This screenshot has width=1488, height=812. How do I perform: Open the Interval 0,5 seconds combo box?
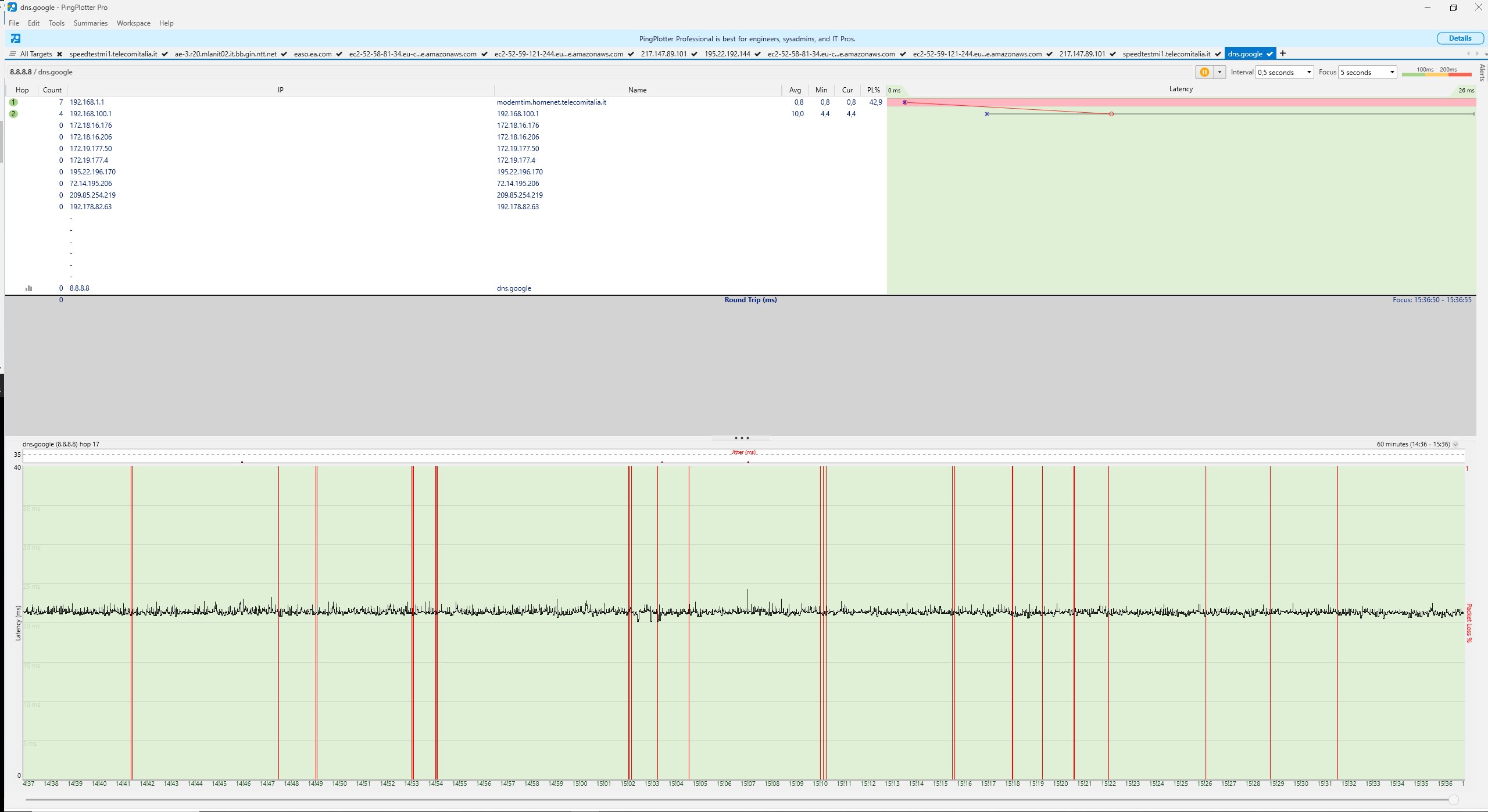point(1285,72)
